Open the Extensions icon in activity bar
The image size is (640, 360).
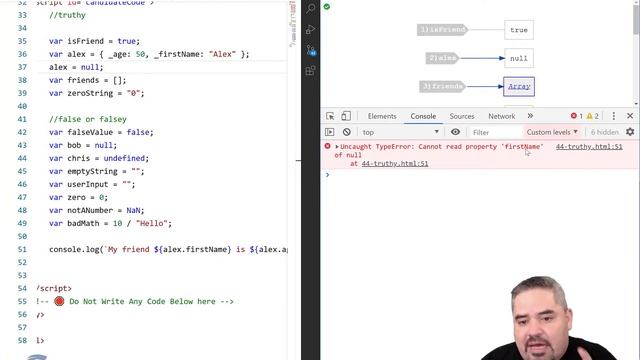coord(311,71)
